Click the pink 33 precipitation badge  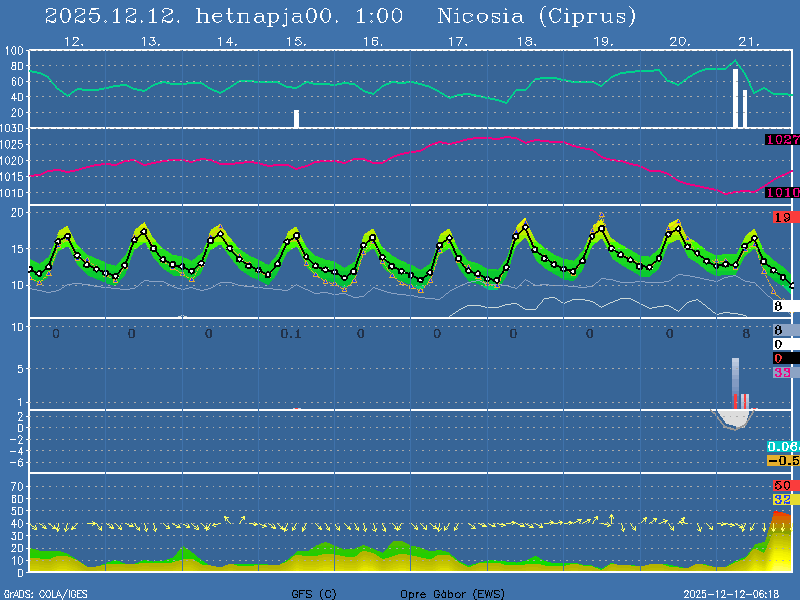(x=783, y=372)
